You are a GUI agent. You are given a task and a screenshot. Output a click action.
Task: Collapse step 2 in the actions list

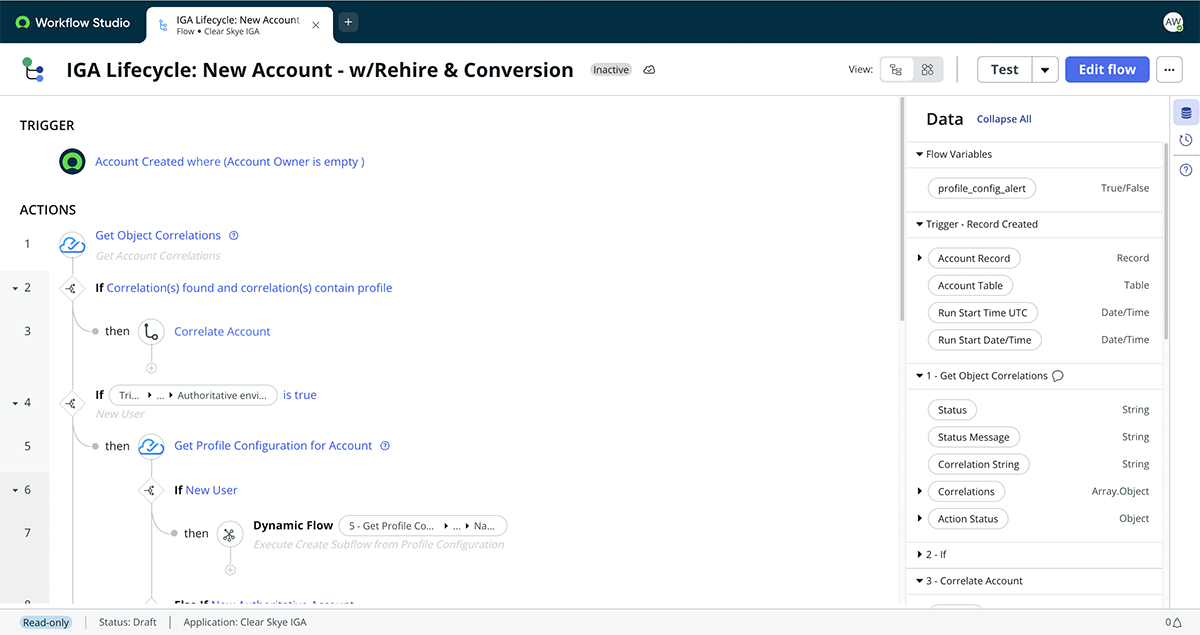(x=15, y=288)
